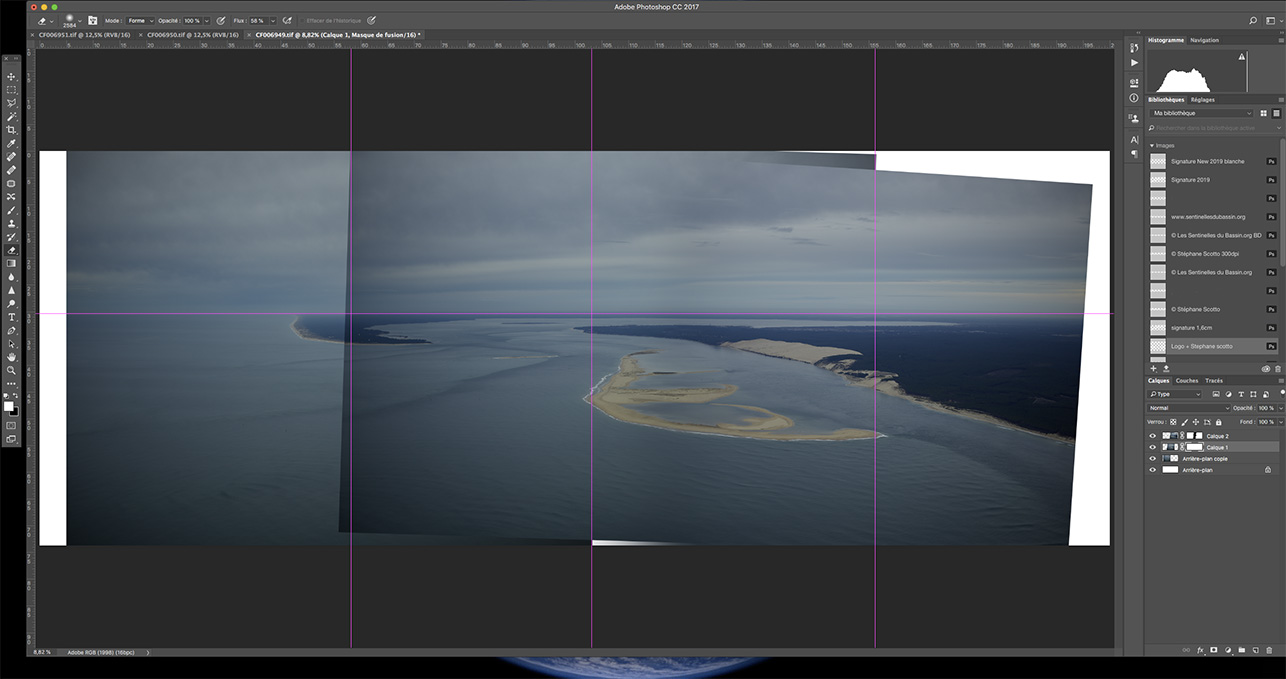
Task: Select the www.sentinellesdubassin.org library item
Action: pos(1207,217)
